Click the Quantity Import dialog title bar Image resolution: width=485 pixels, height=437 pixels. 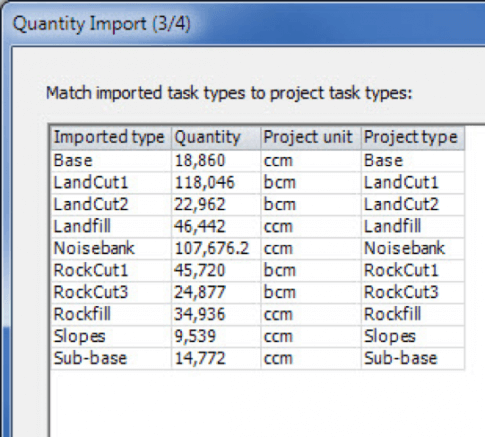243,24
